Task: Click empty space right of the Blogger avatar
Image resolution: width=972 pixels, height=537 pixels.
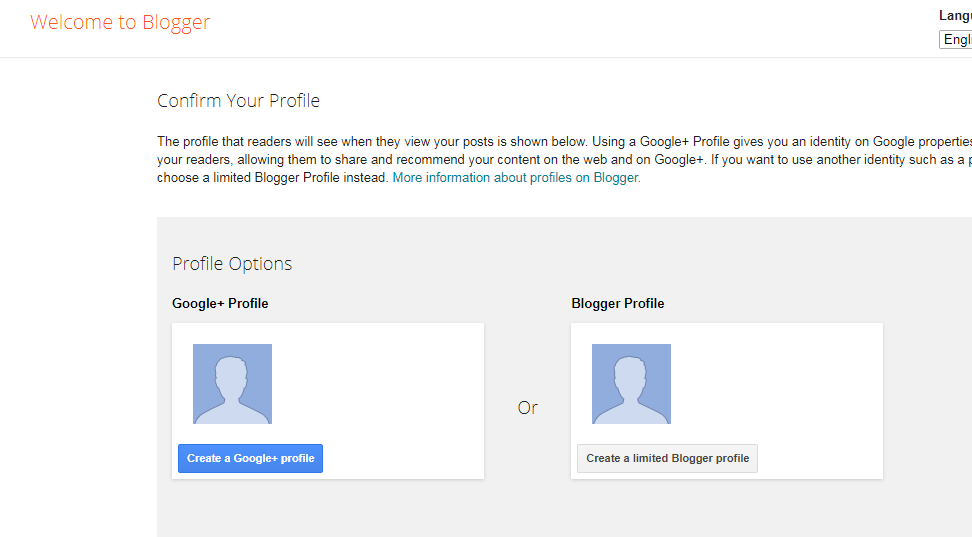Action: (780, 384)
